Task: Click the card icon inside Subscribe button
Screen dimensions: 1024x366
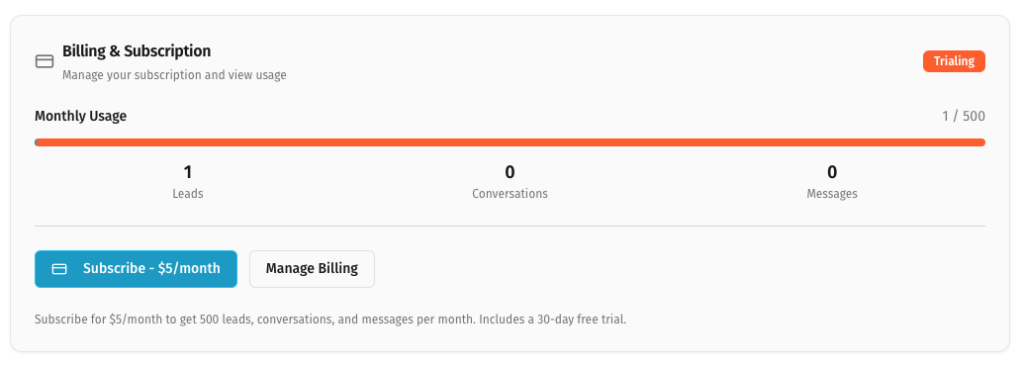Action: tap(59, 269)
